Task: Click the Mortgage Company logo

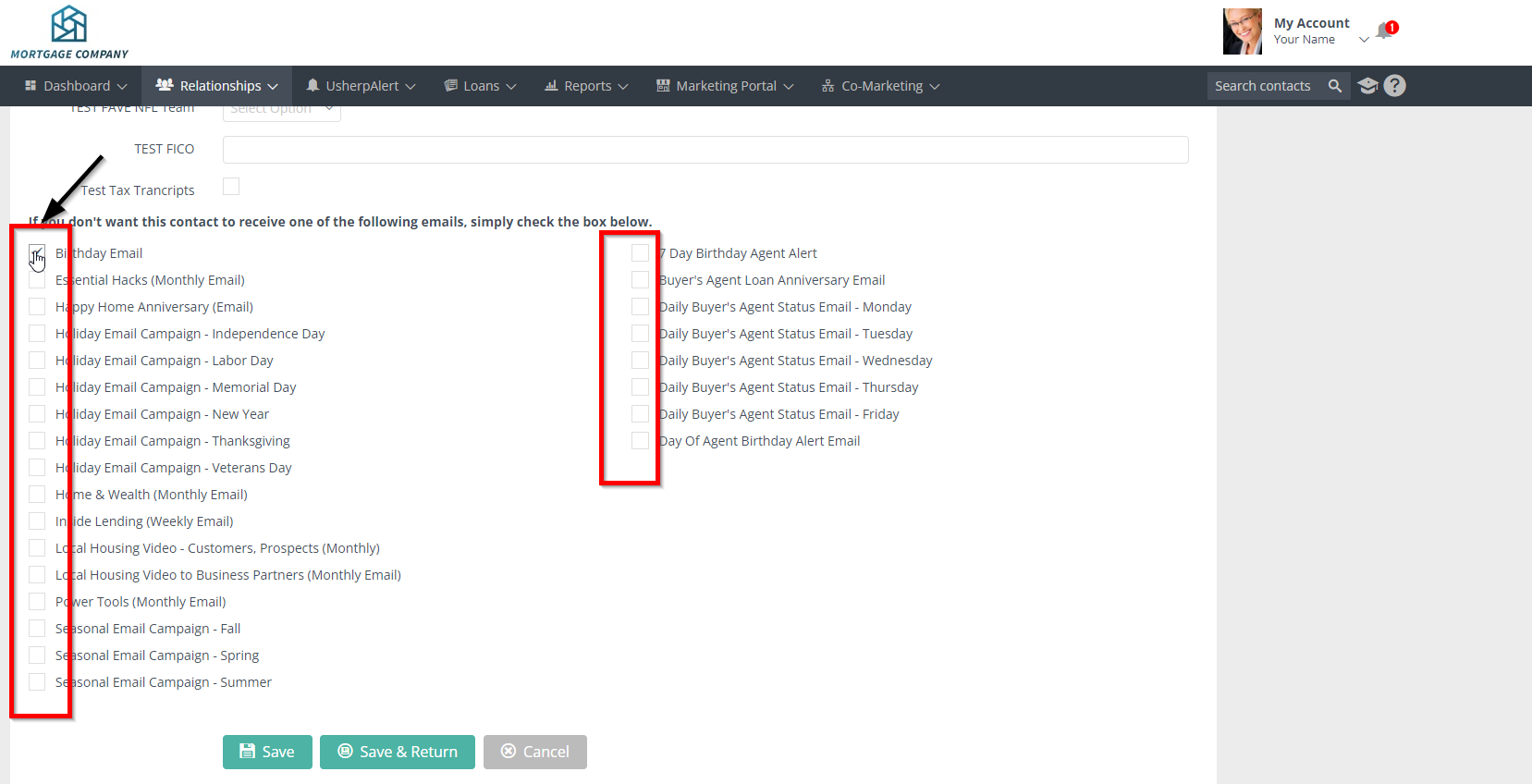Action: tap(68, 32)
